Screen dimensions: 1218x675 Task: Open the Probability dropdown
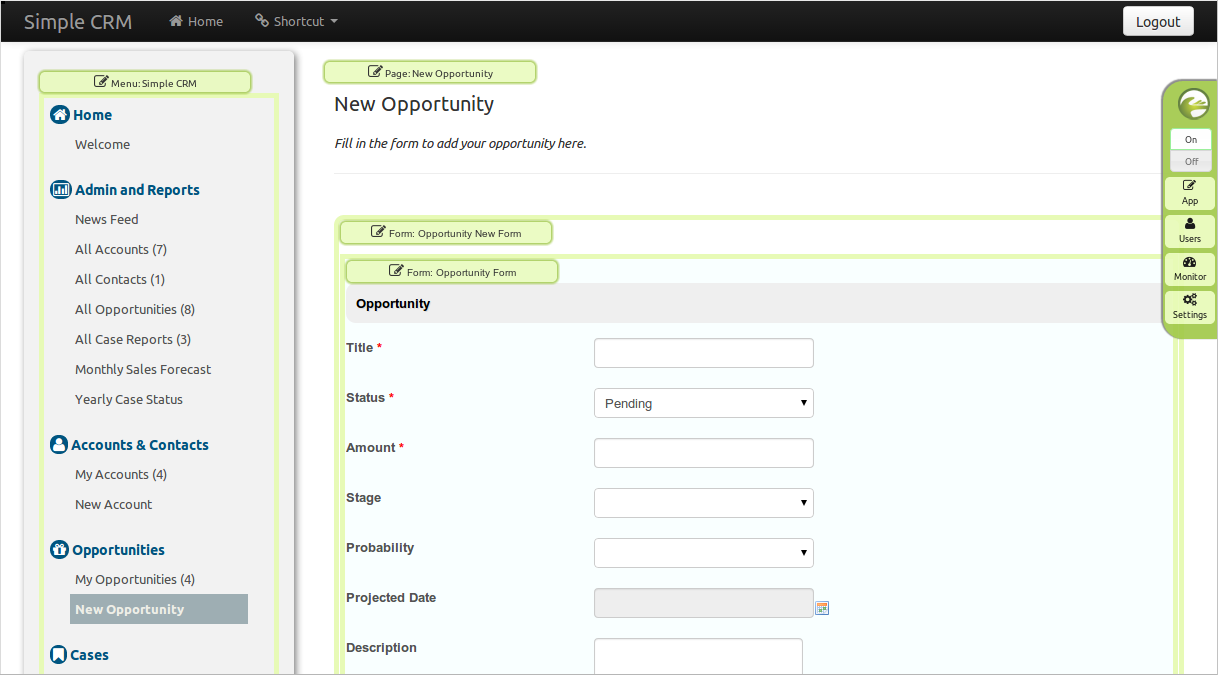704,553
